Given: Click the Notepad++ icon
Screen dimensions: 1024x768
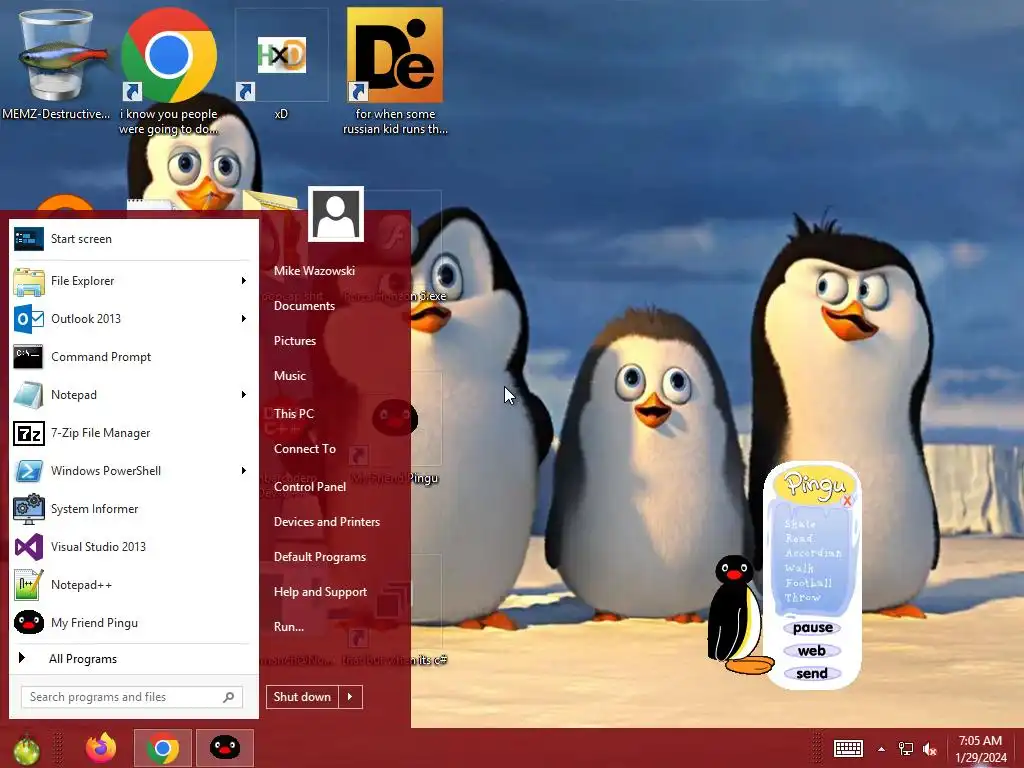Looking at the screenshot, I should 29,585.
